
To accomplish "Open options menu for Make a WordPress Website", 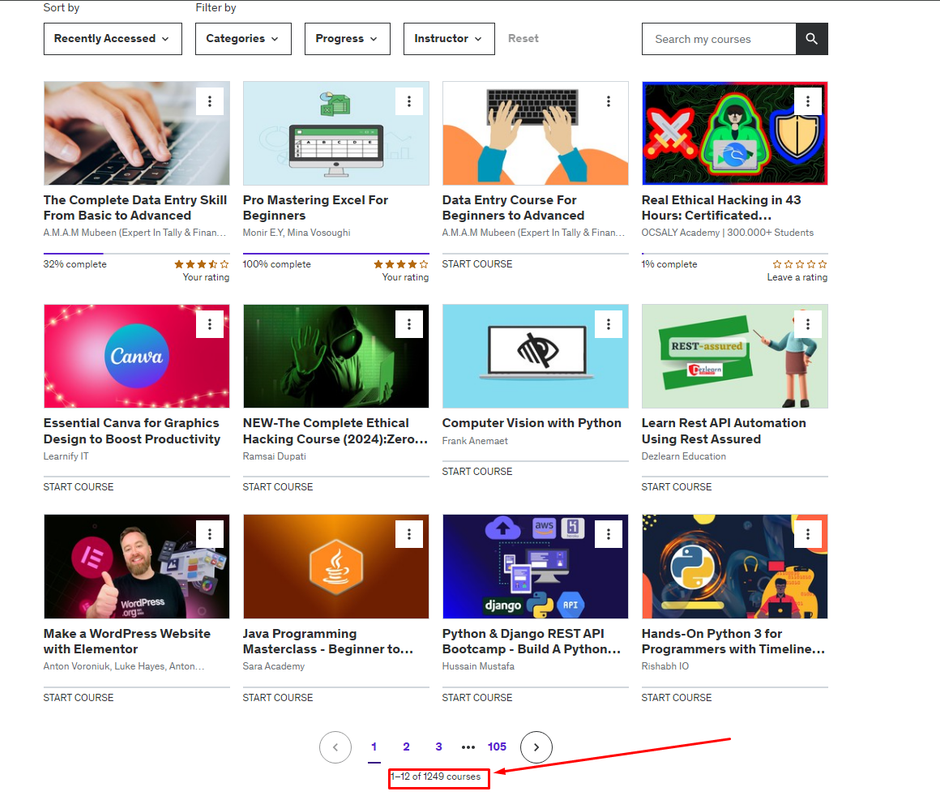I will tap(210, 534).
